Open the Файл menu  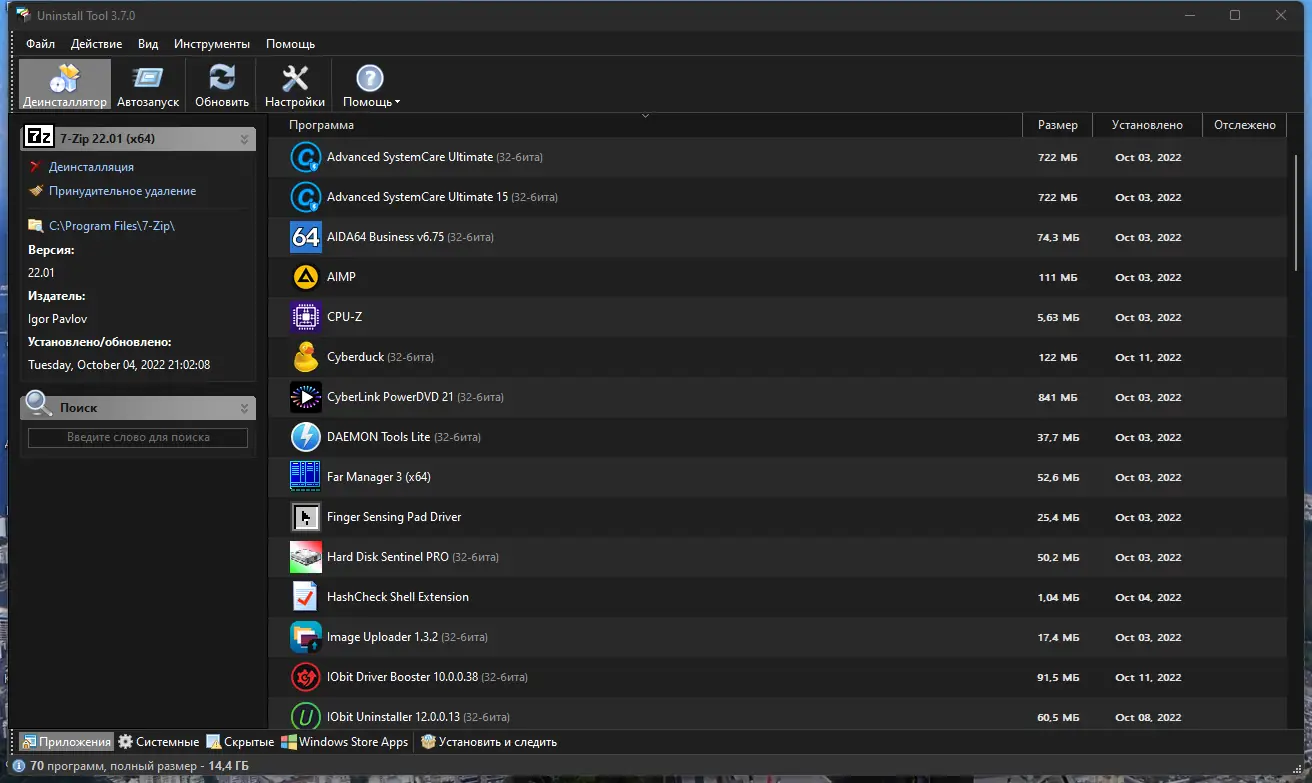(x=41, y=44)
